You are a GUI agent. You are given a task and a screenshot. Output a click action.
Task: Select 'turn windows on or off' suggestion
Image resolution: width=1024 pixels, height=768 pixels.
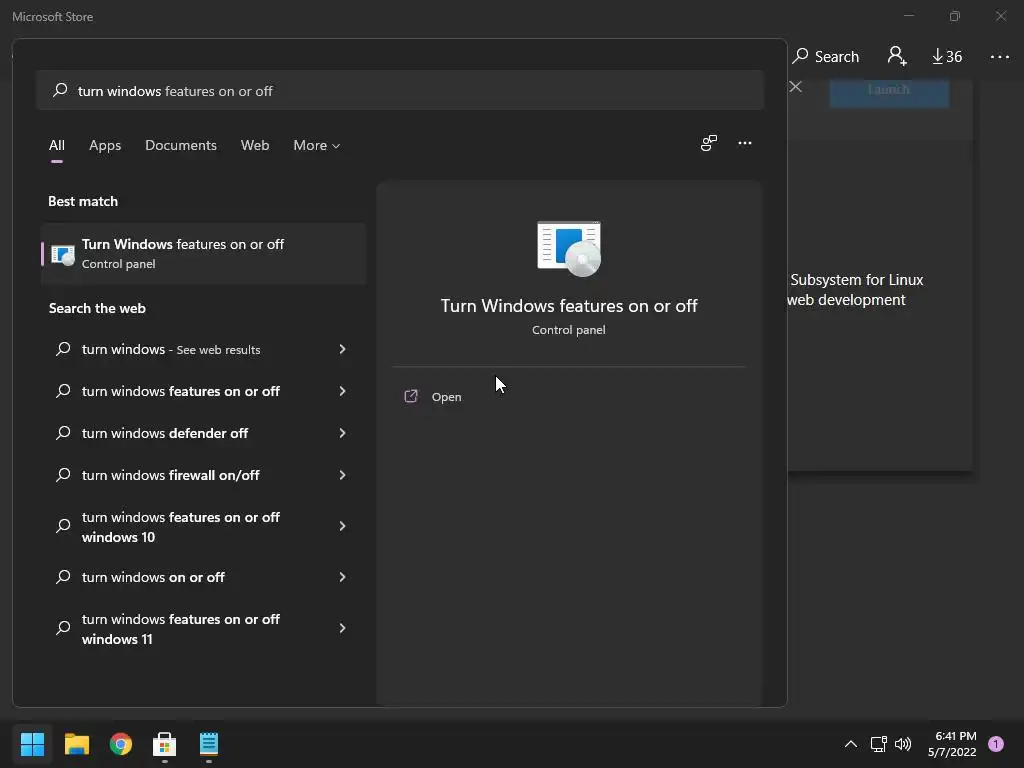(x=153, y=577)
